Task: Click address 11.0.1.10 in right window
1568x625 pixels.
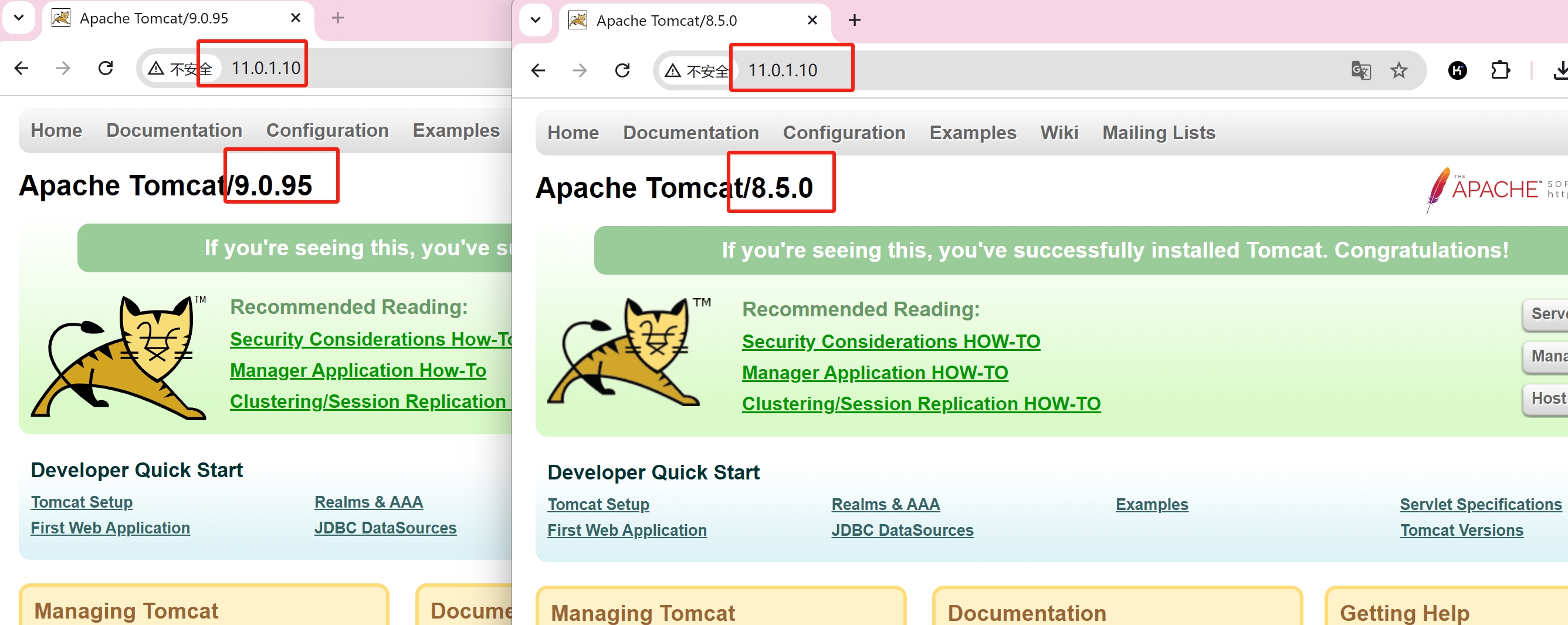Action: [782, 70]
